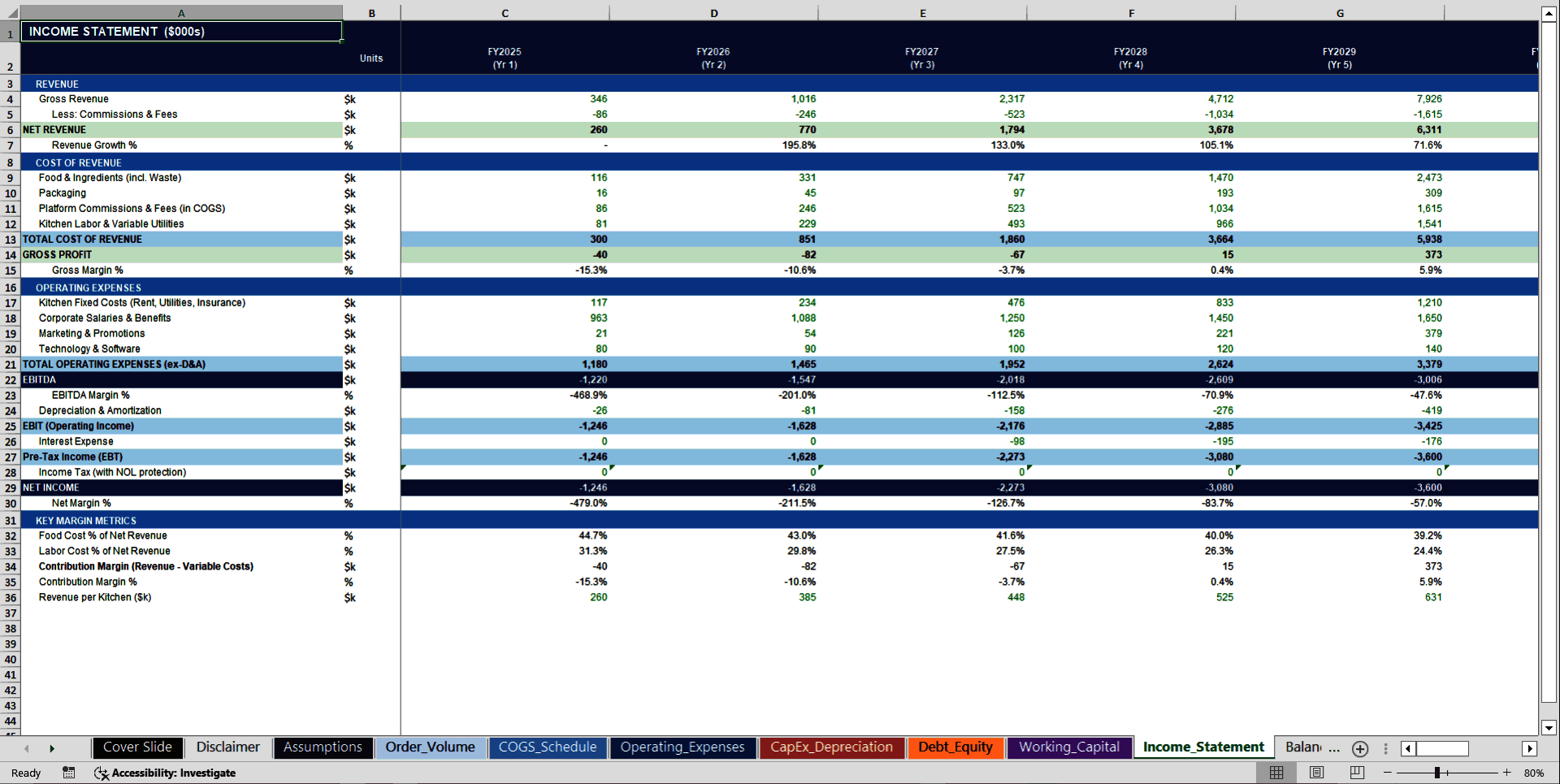Expand the truncated Balance sheet tab
Image resolution: width=1560 pixels, height=784 pixels.
pyautogui.click(x=1308, y=747)
